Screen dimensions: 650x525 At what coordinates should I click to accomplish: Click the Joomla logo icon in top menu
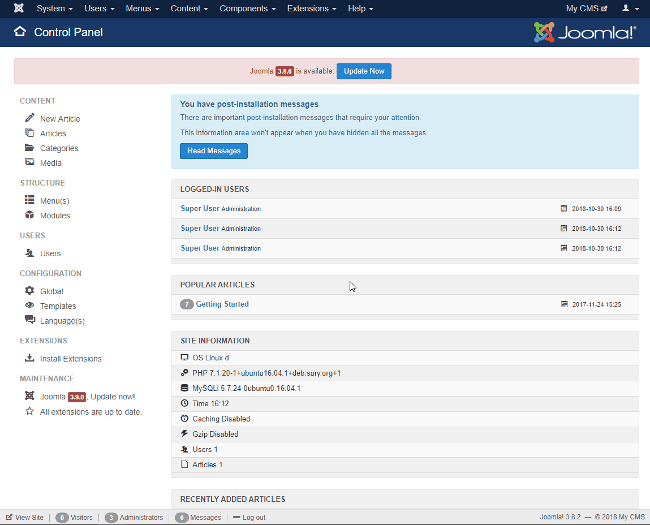tap(19, 8)
